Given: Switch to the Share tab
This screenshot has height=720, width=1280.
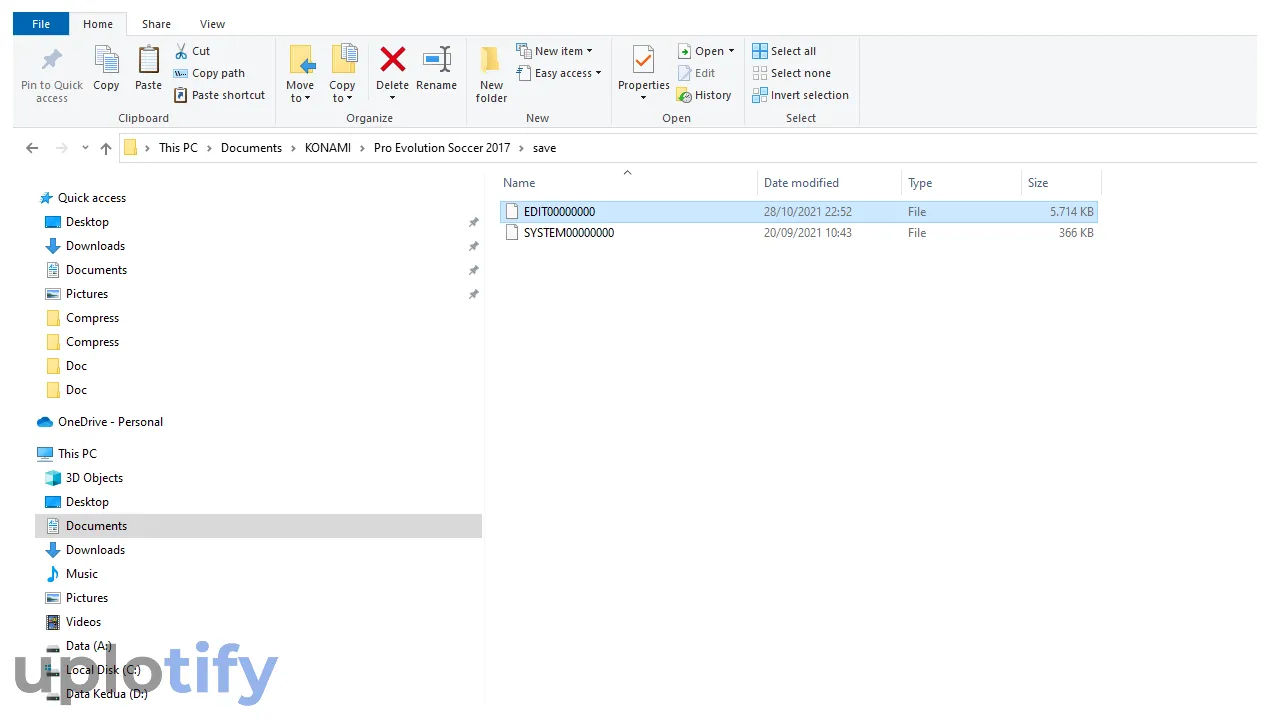Looking at the screenshot, I should [x=156, y=24].
